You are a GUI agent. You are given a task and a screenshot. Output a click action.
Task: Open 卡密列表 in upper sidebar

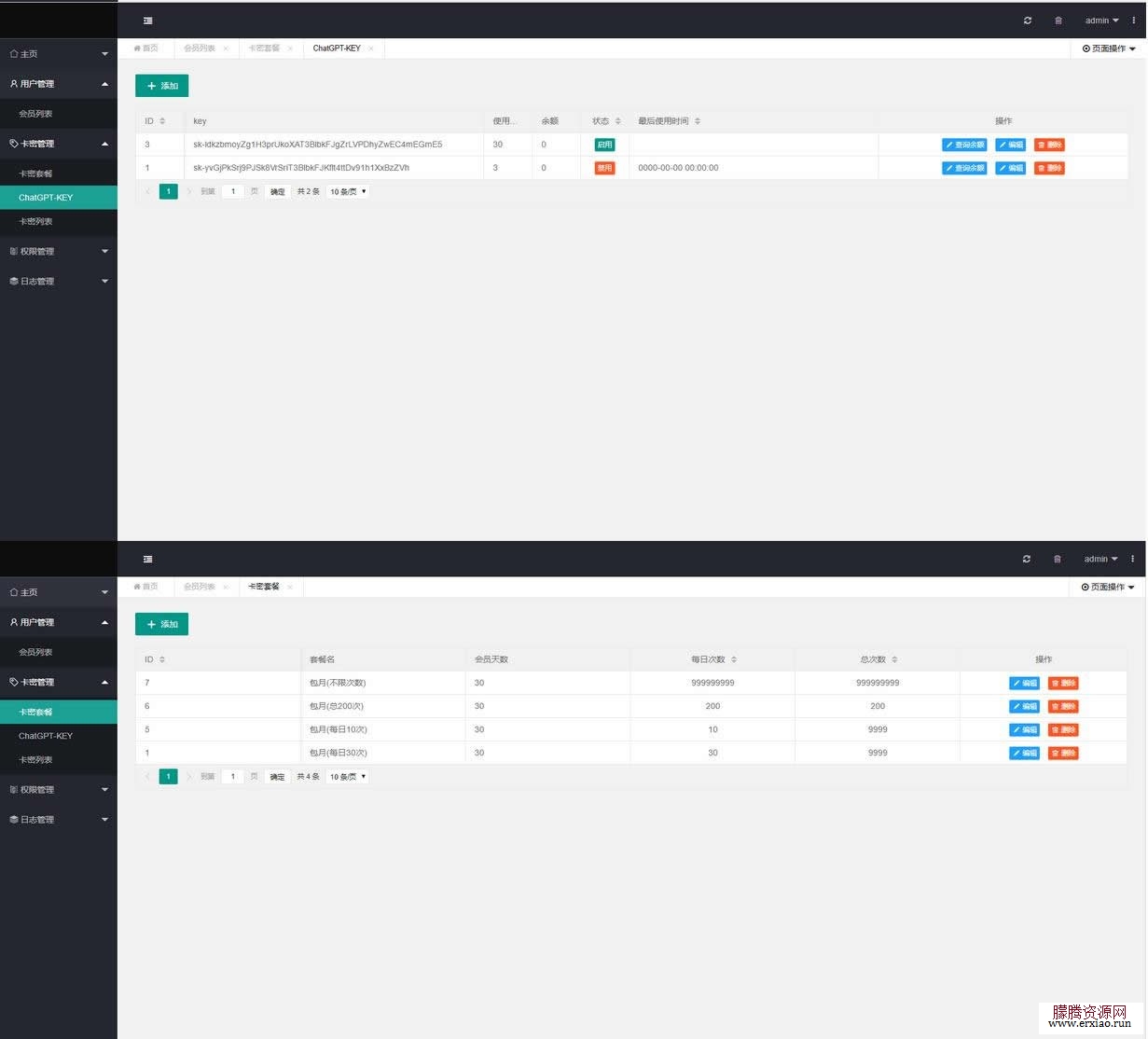(59, 221)
